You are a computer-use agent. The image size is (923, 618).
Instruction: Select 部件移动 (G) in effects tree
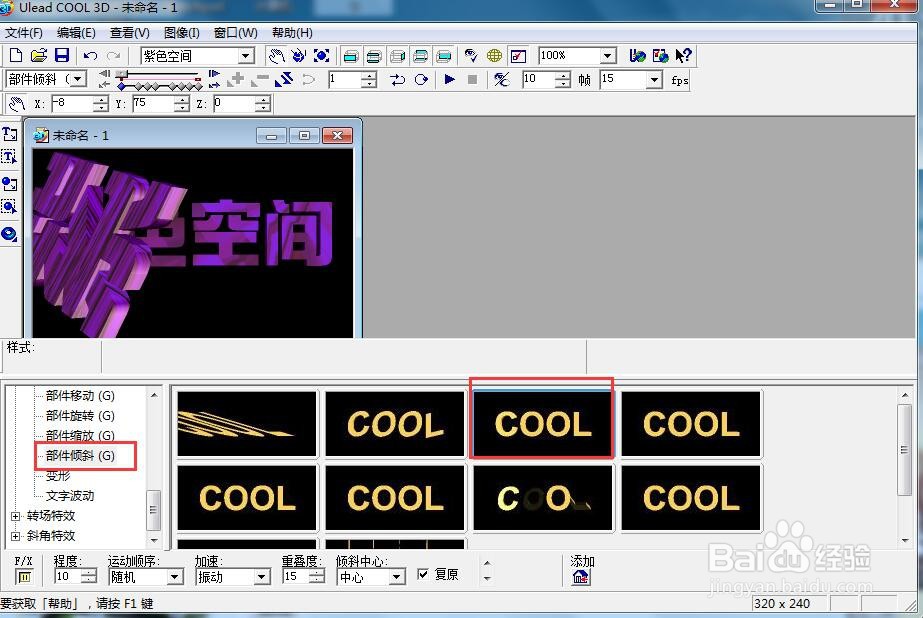tap(80, 396)
